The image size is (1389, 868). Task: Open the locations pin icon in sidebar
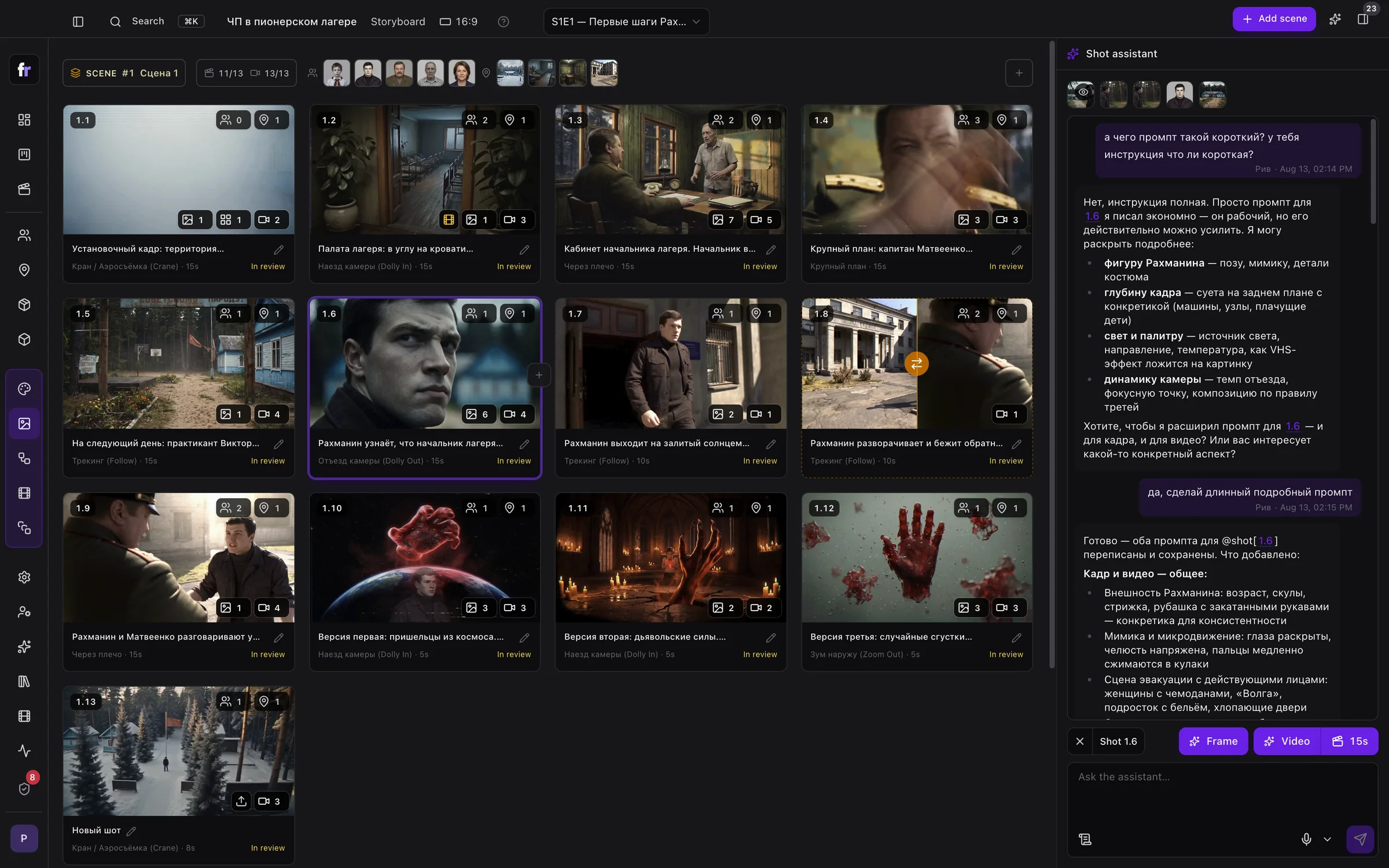(x=24, y=270)
